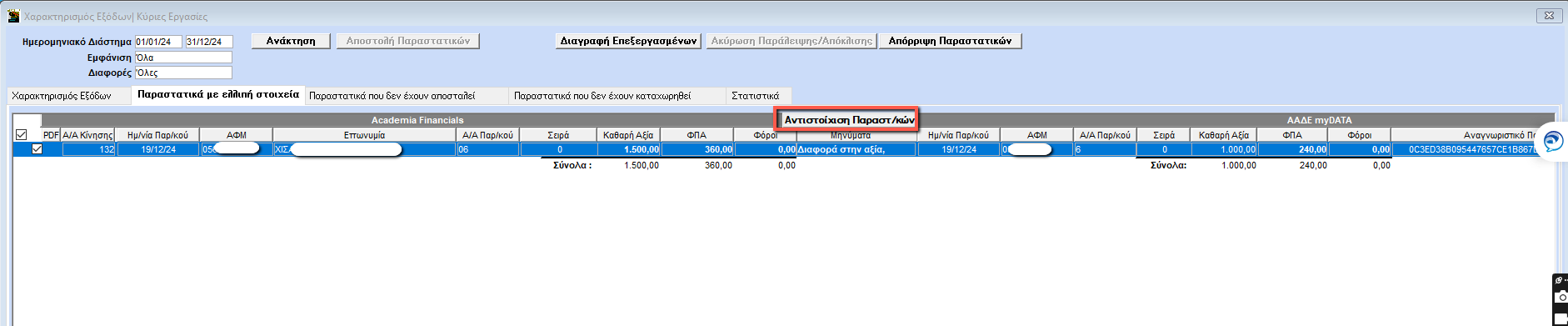Go to the Στατιστικά tab
The width and height of the screenshot is (1568, 326).
tap(755, 96)
